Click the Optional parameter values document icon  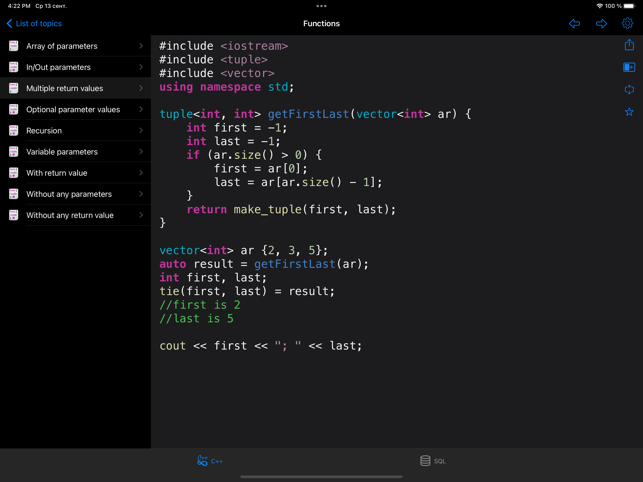point(14,110)
